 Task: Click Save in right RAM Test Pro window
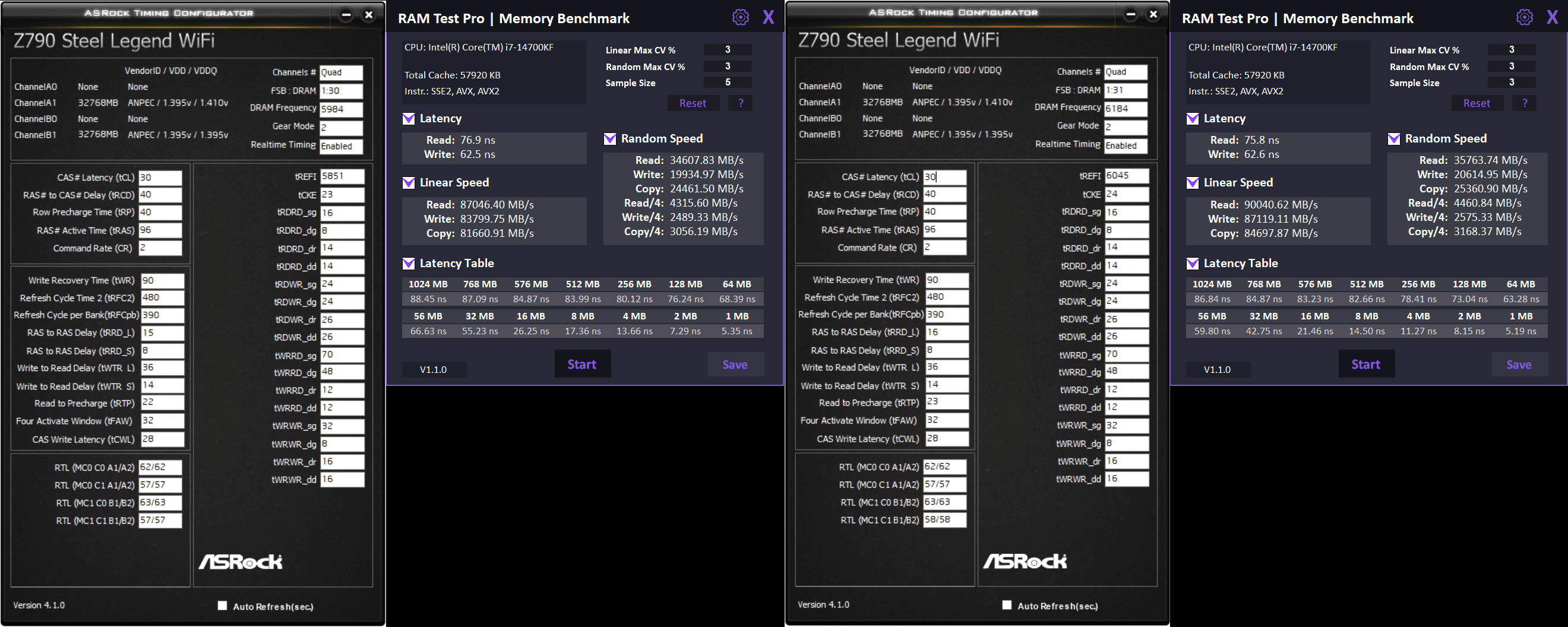pos(1519,365)
